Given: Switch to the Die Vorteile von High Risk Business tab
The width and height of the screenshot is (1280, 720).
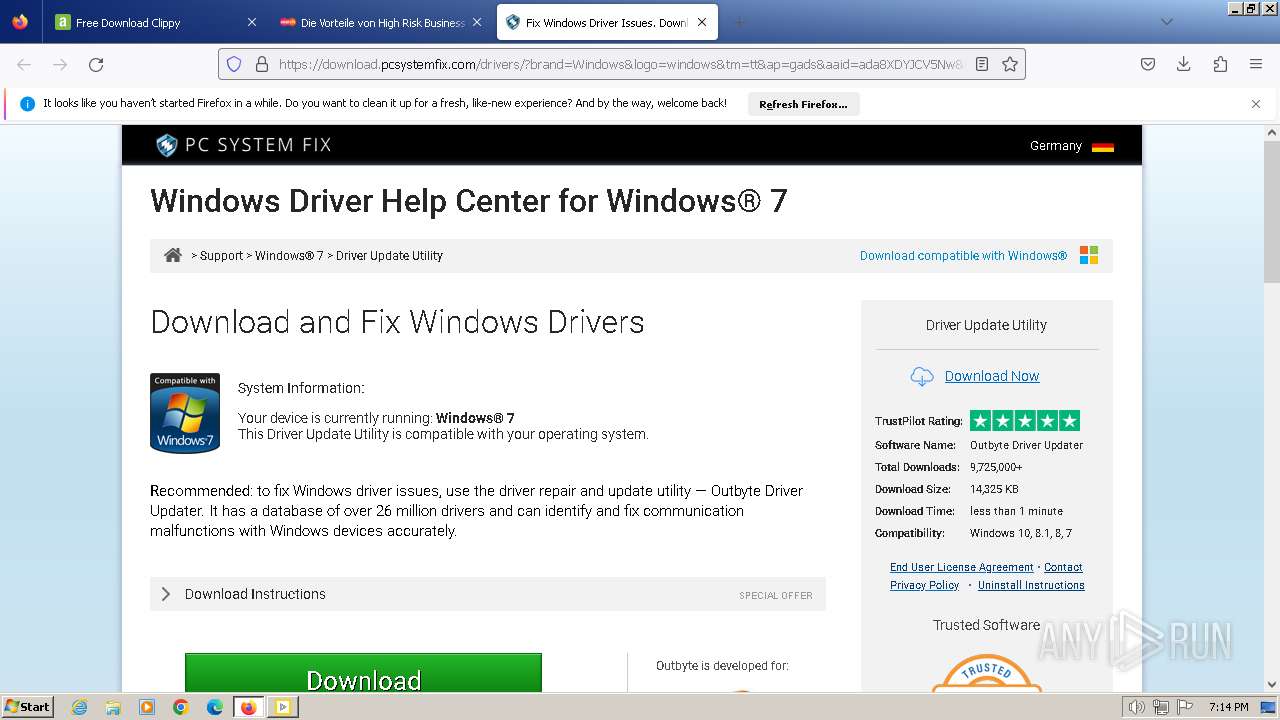Looking at the screenshot, I should tap(381, 22).
